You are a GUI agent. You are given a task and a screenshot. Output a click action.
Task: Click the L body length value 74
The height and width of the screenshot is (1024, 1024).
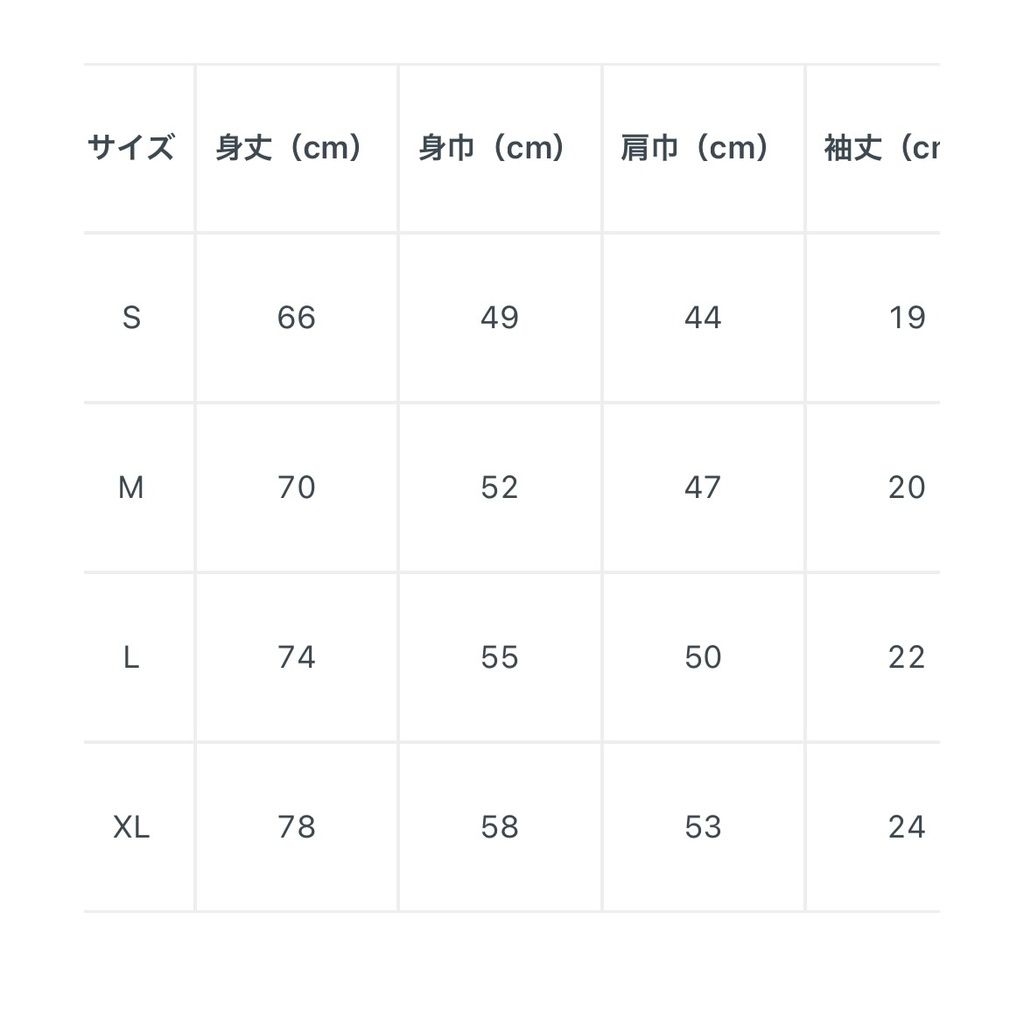pos(296,658)
